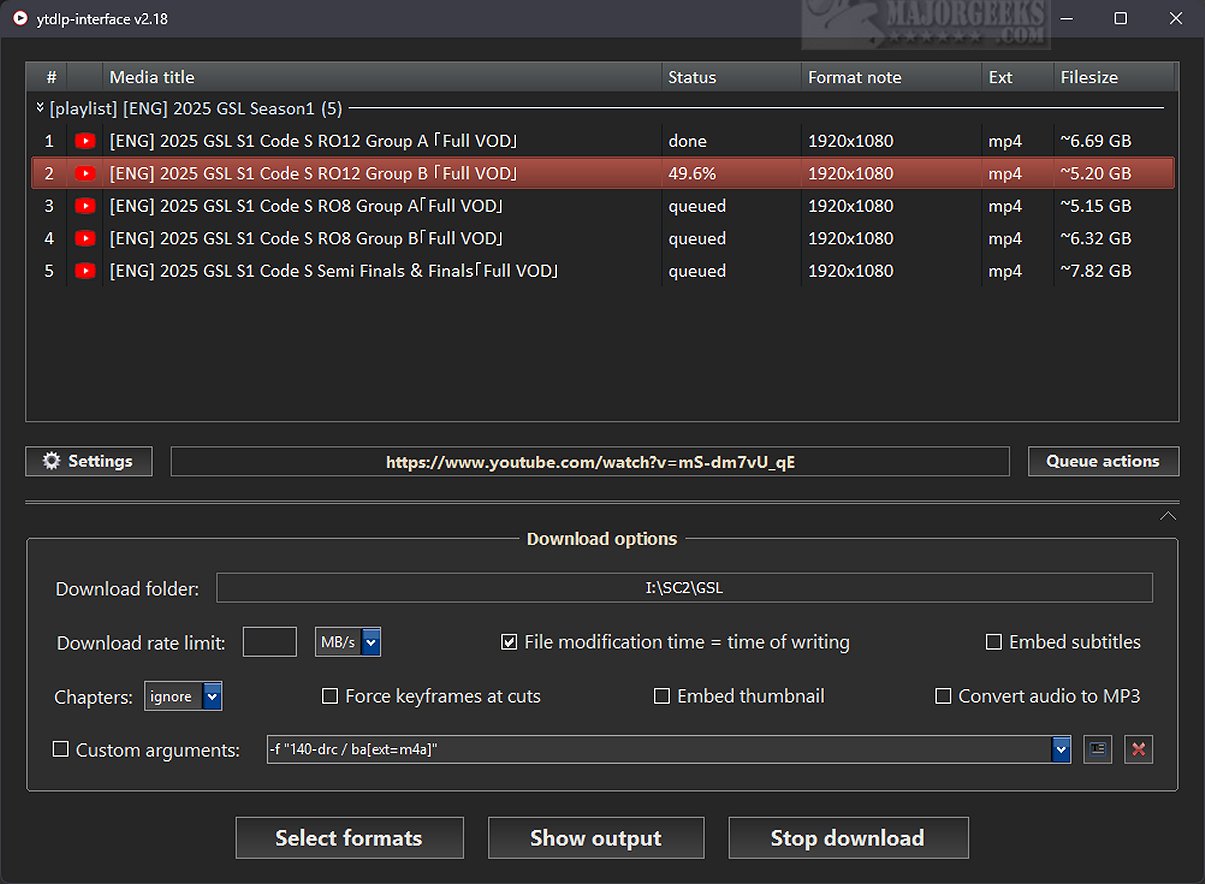Click the app icon in title bar
Viewport: 1205px width, 884px height.
pyautogui.click(x=20, y=19)
